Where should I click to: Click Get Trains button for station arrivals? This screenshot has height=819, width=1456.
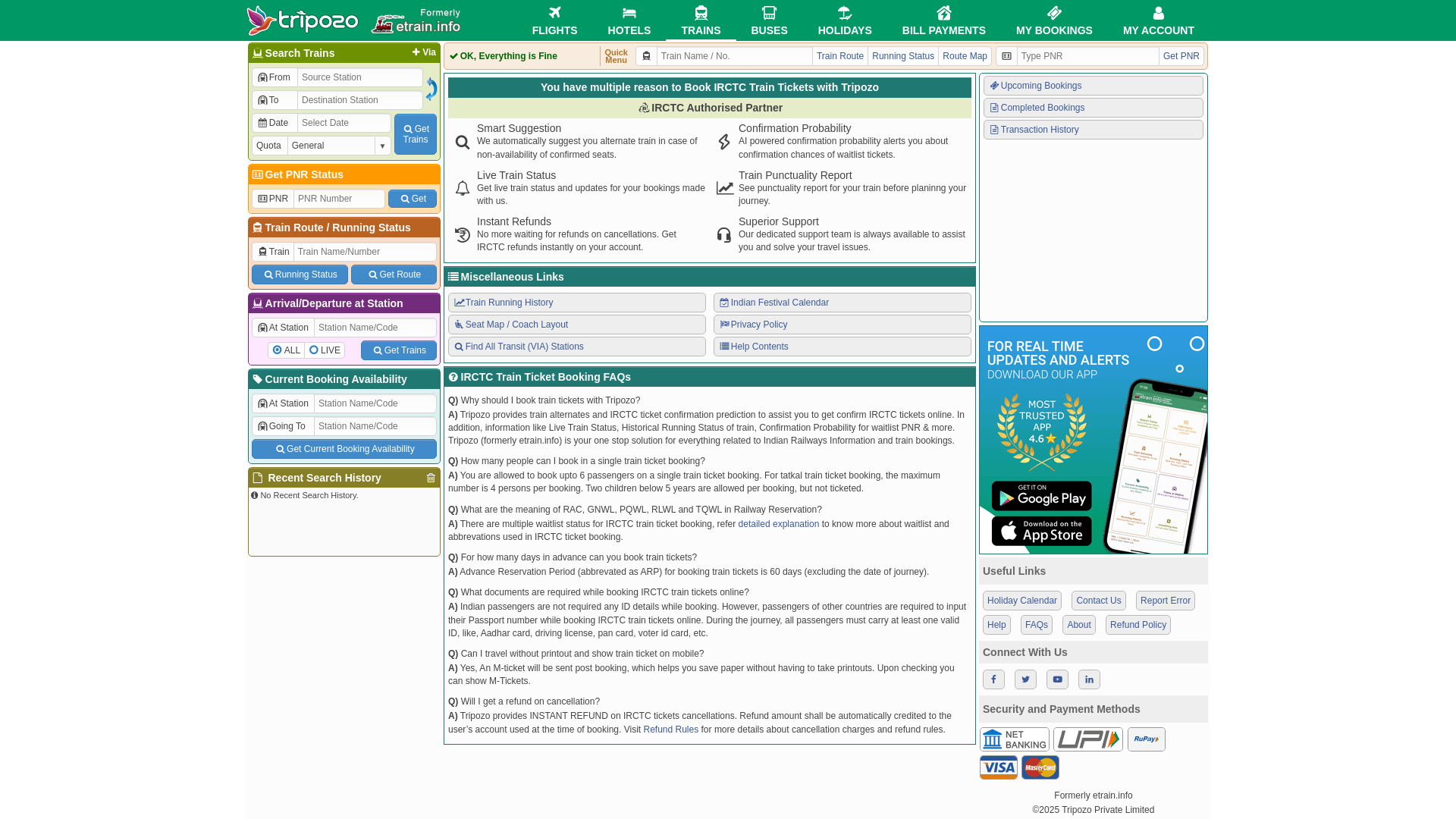point(399,350)
